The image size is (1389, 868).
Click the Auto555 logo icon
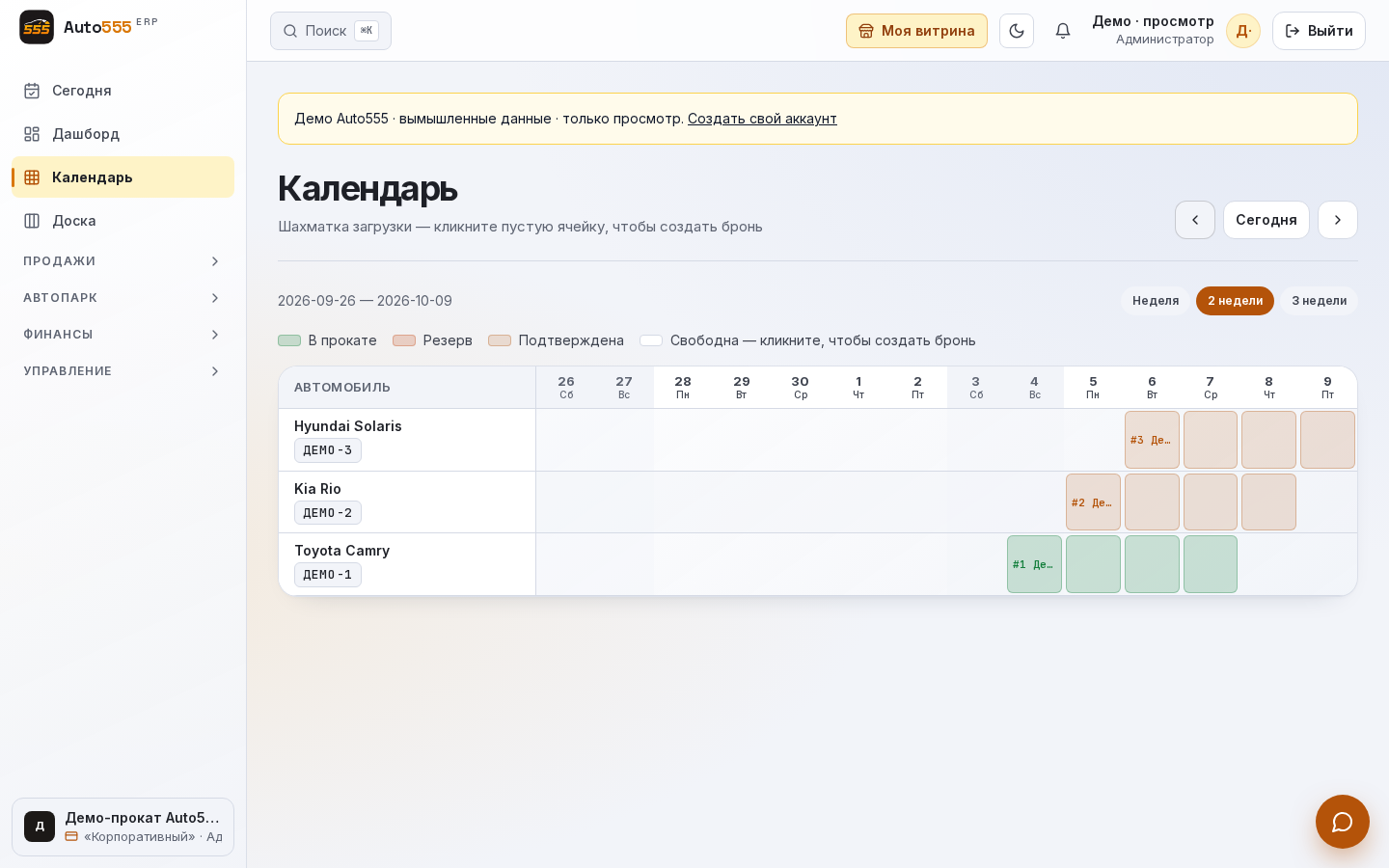[x=37, y=27]
